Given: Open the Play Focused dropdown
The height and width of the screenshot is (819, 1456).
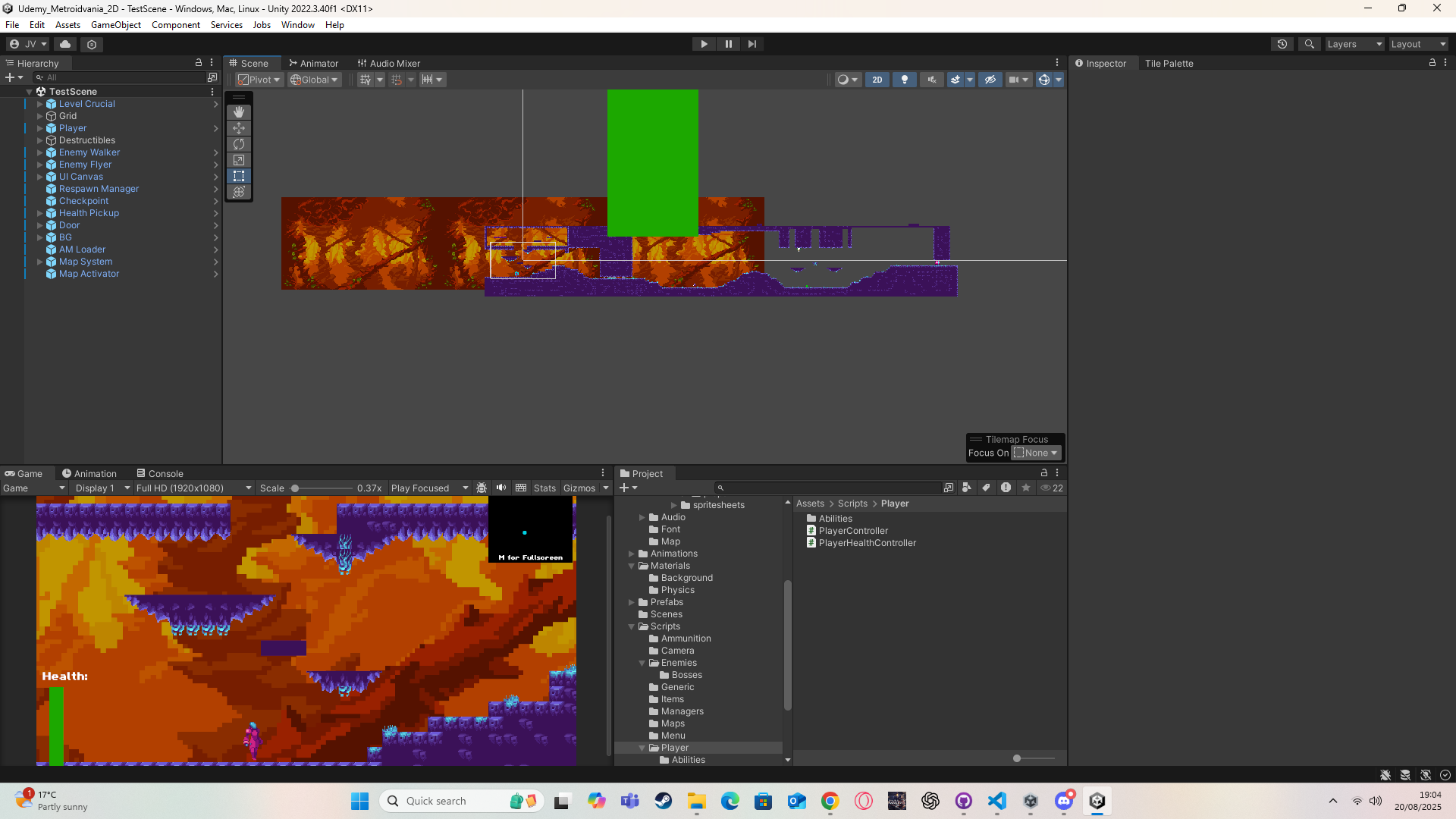Looking at the screenshot, I should (429, 488).
